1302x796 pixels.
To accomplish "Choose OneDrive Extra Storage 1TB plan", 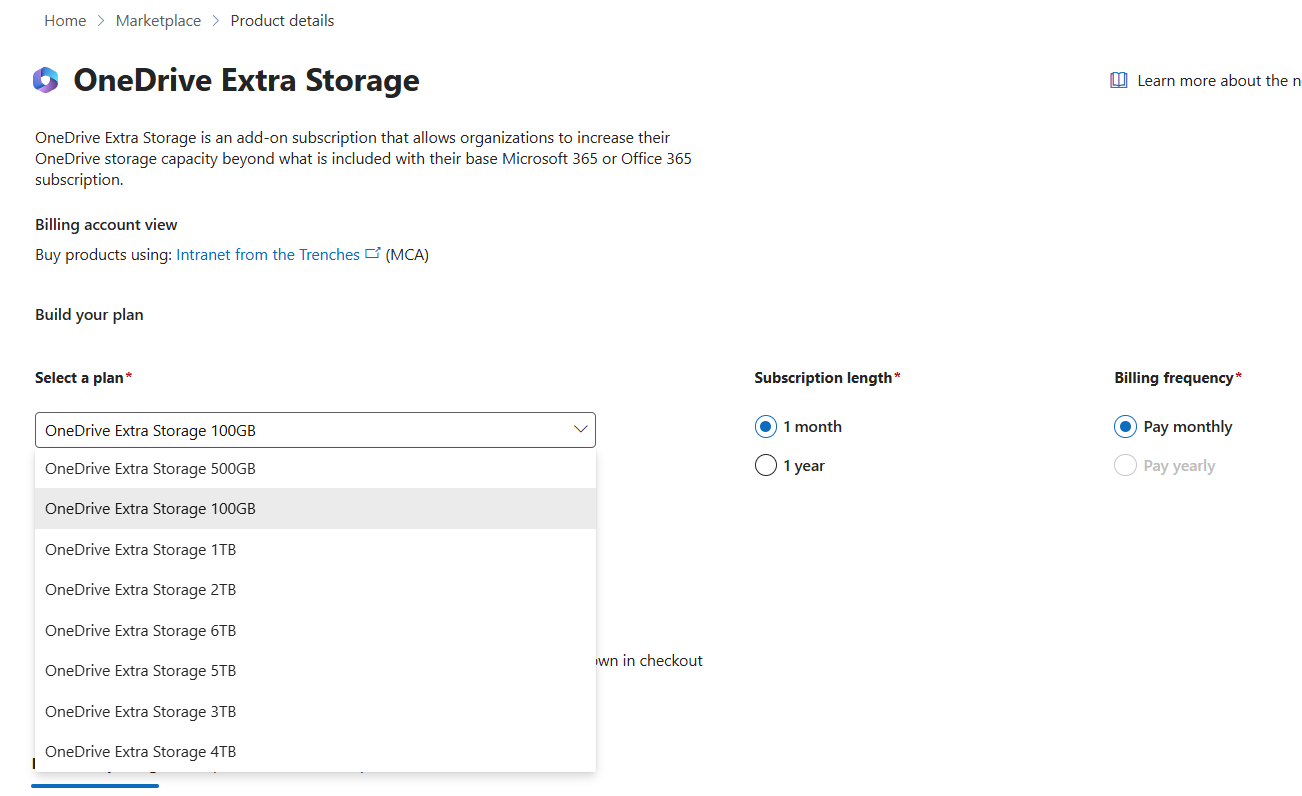I will click(x=315, y=550).
